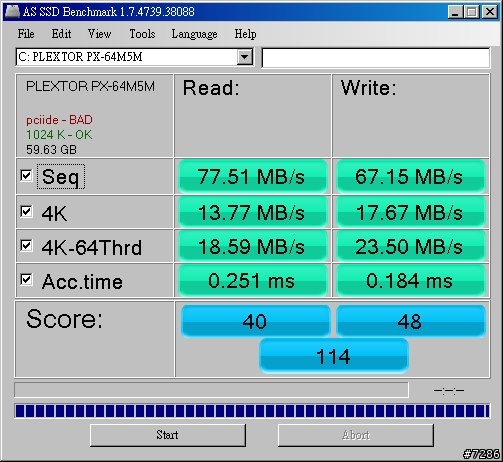Click the 4K-64Thrd read result 18.59 MB/s
The width and height of the screenshot is (503, 462).
[x=253, y=246]
